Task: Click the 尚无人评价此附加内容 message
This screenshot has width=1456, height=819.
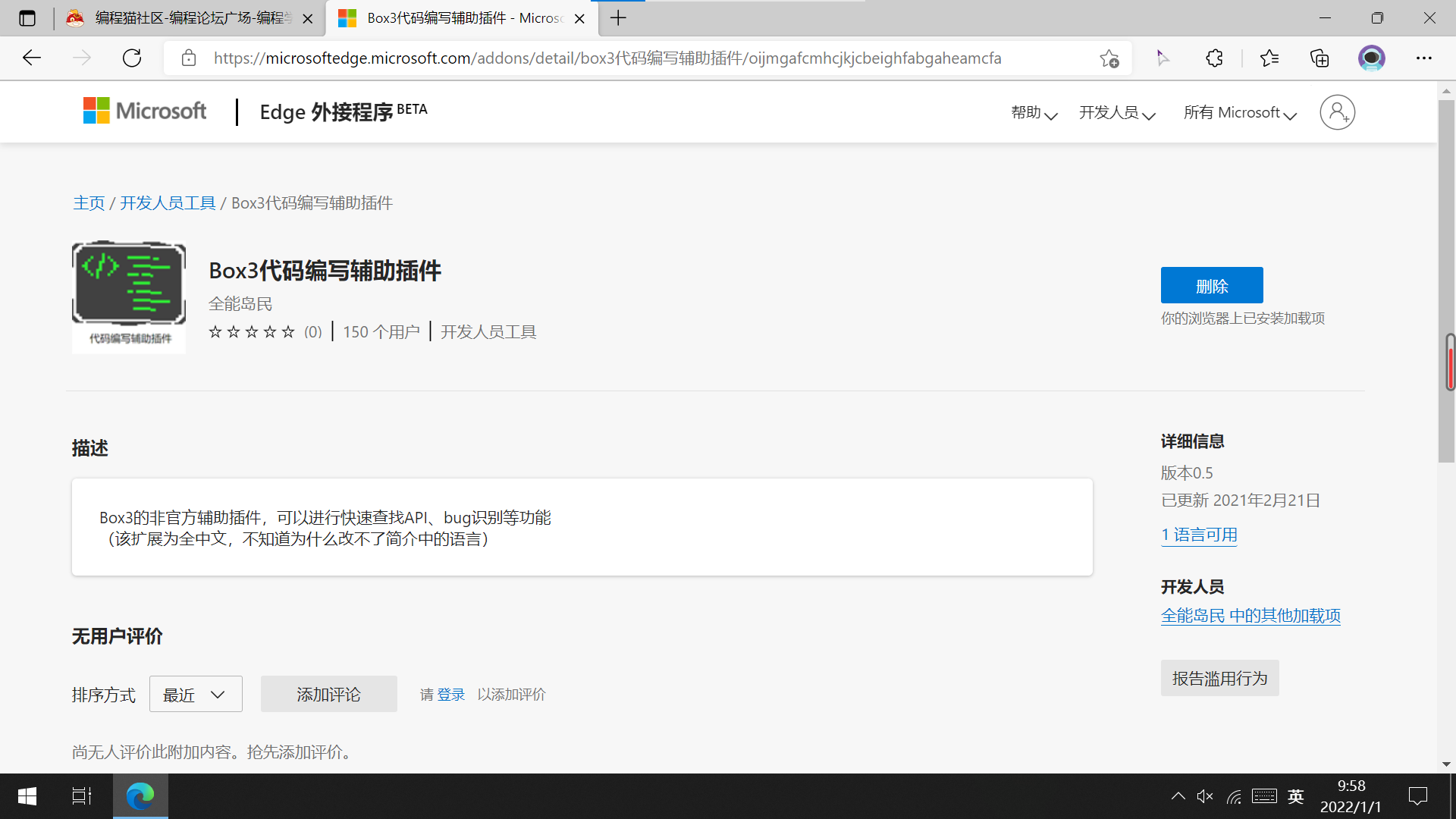Action: [x=215, y=752]
